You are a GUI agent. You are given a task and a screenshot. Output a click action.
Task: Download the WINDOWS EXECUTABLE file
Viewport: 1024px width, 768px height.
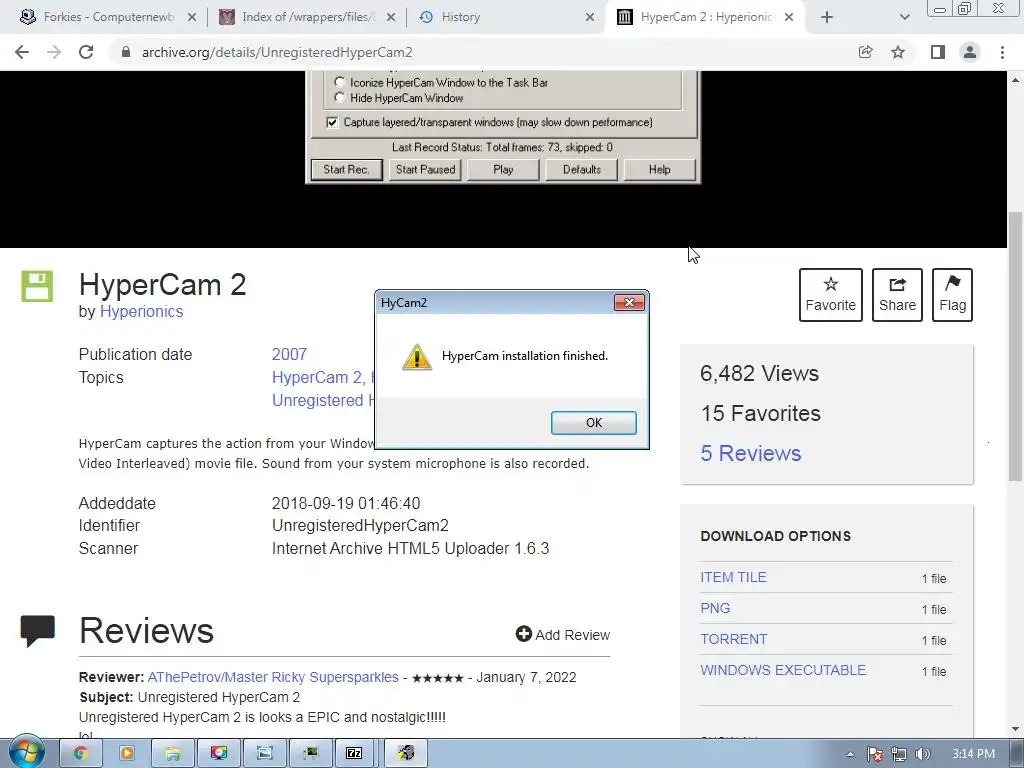pos(783,670)
